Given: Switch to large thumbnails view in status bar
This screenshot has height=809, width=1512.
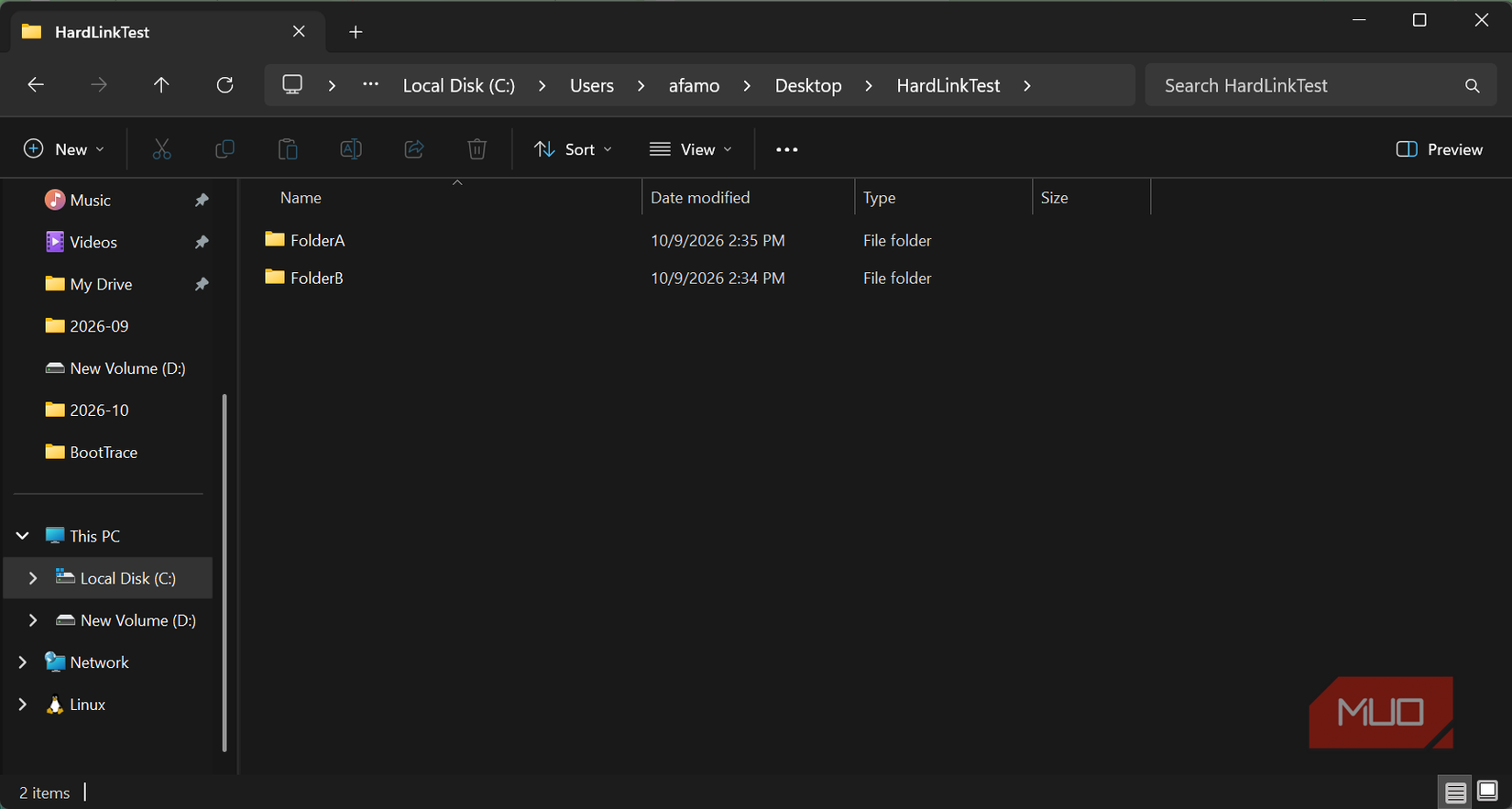Looking at the screenshot, I should tap(1488, 791).
